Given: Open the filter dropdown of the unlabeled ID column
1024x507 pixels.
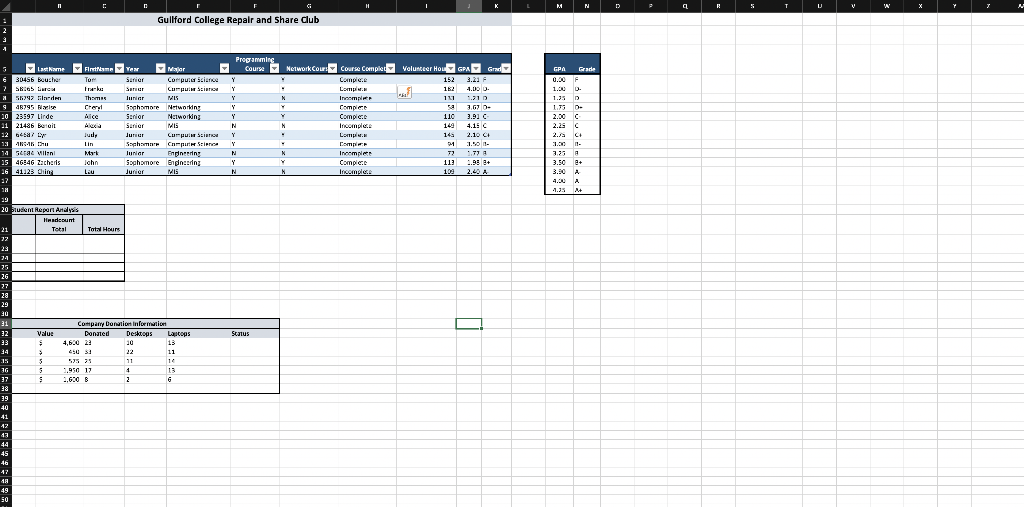Looking at the screenshot, I should tap(30, 69).
